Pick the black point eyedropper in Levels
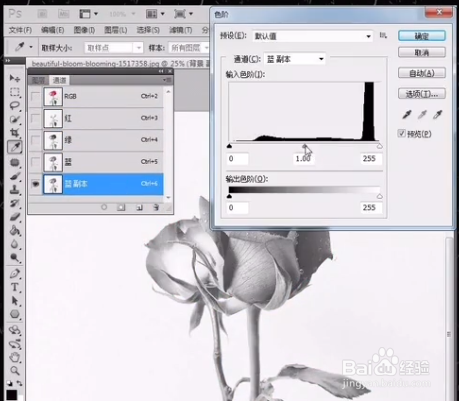The image size is (459, 401). click(x=407, y=115)
